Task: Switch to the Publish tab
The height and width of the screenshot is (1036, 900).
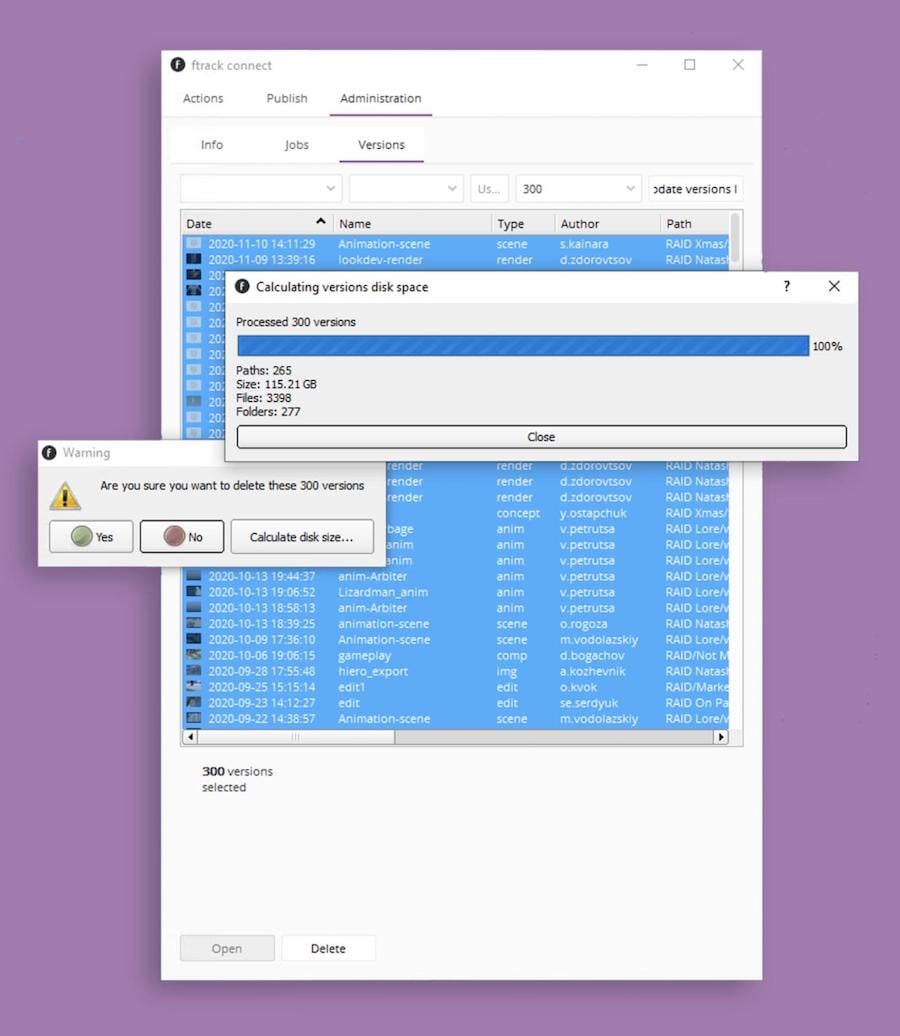Action: [287, 98]
